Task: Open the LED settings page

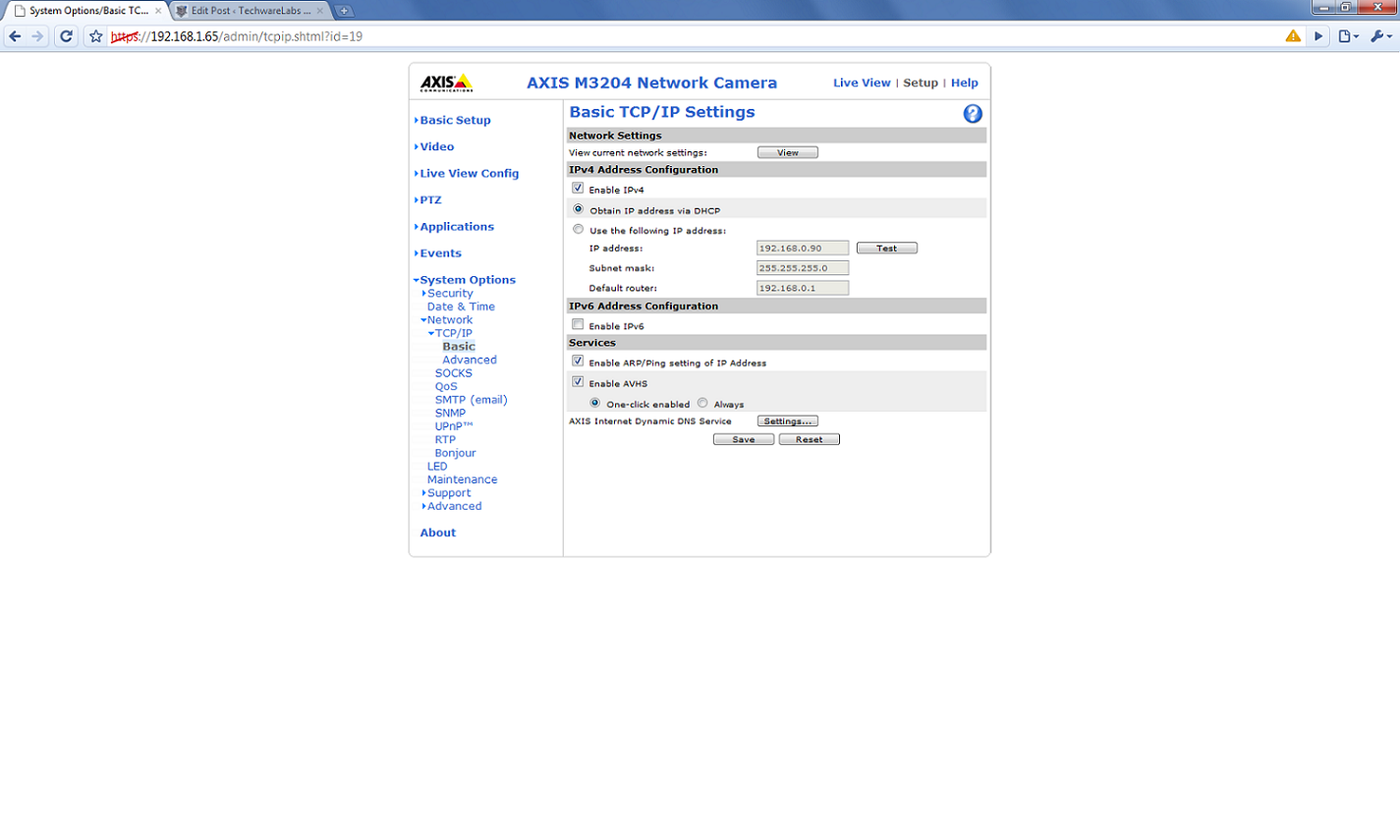Action: point(437,466)
